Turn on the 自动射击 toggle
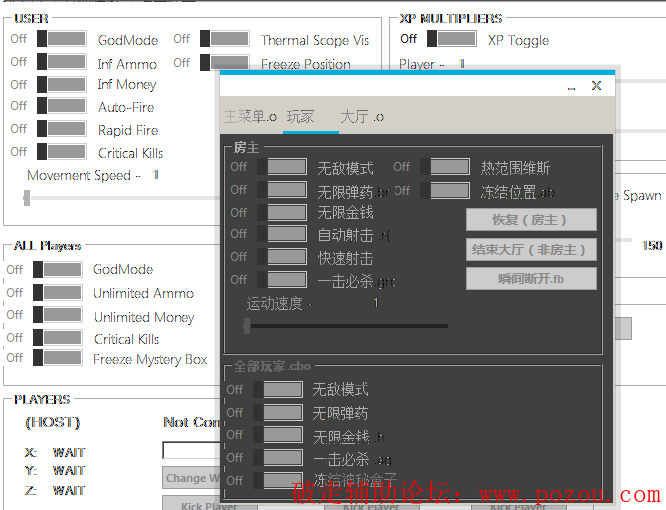Image resolution: width=666 pixels, height=510 pixels. click(282, 234)
